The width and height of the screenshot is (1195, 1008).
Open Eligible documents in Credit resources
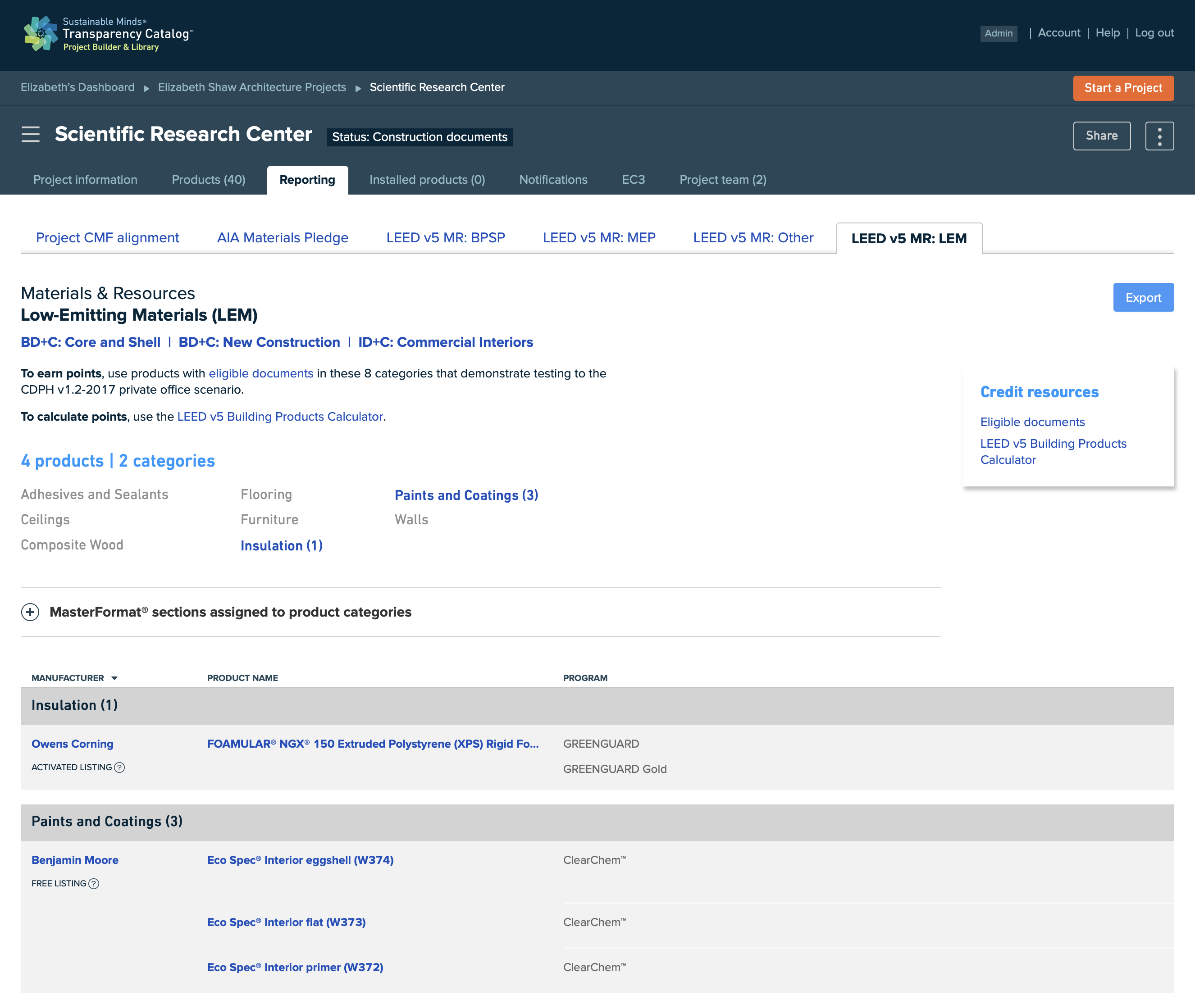click(1033, 422)
